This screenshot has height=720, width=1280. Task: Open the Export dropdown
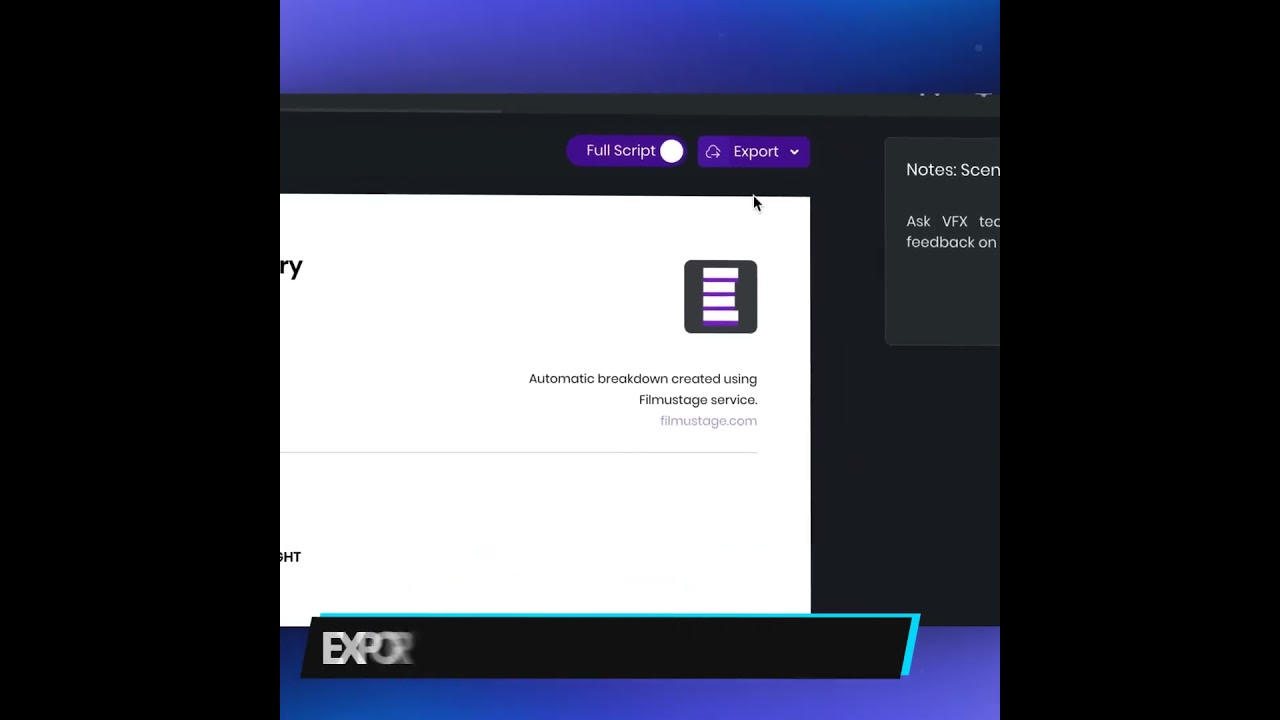(753, 152)
